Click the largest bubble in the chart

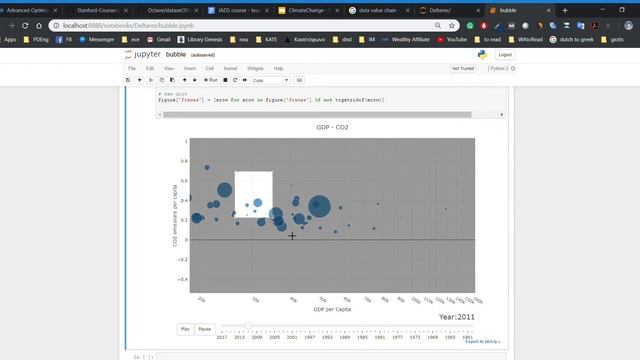point(319,206)
